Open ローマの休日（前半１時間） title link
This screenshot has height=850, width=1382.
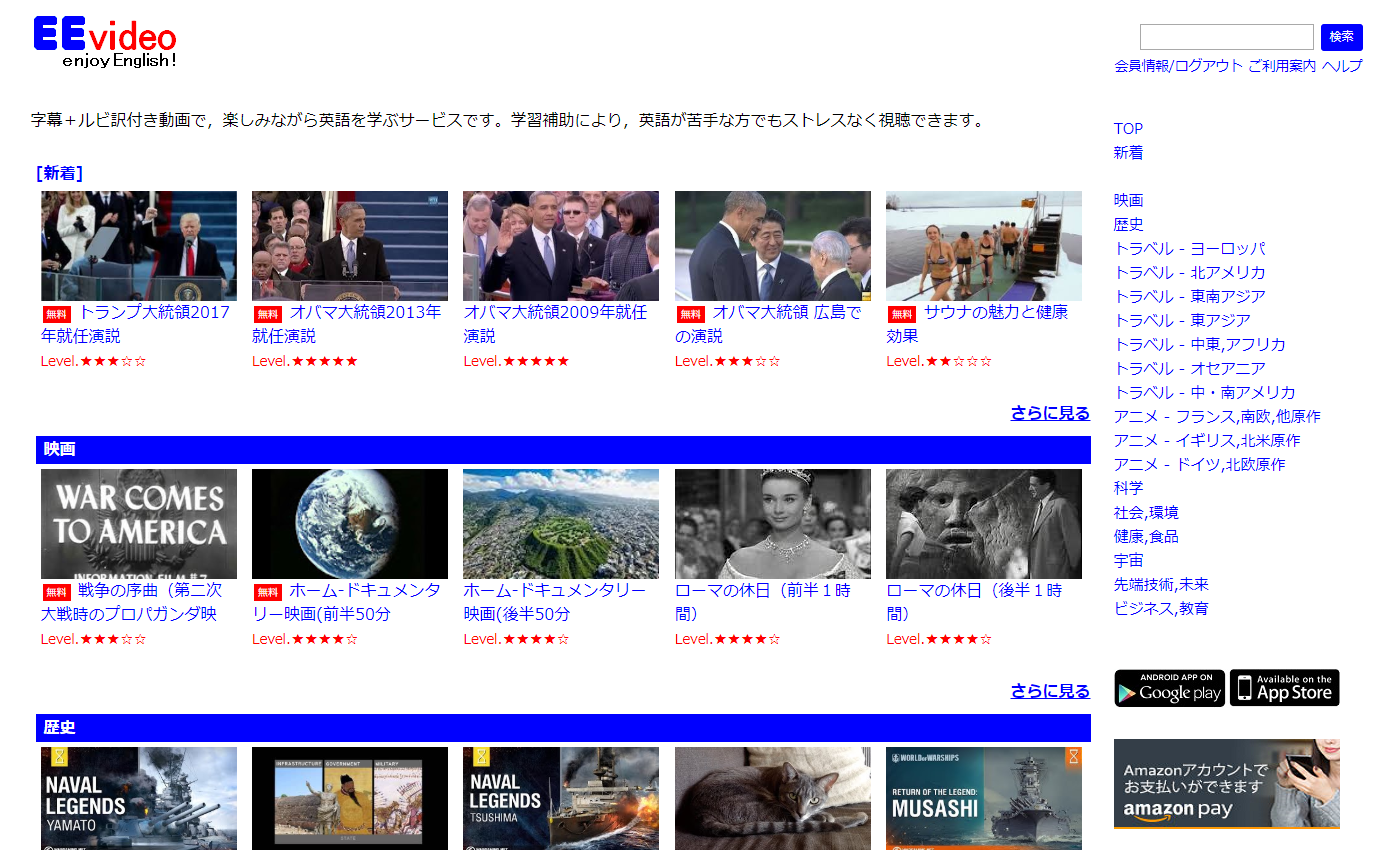coord(763,602)
